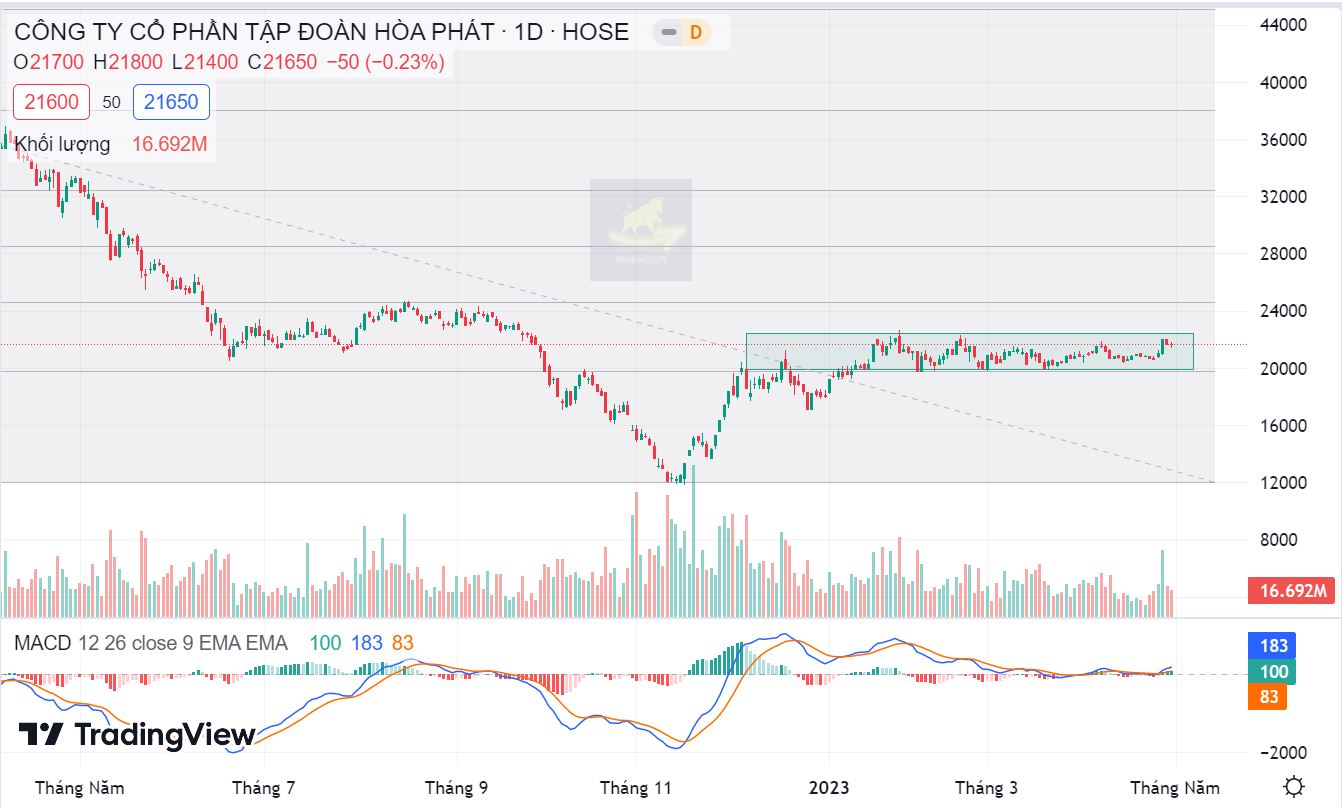1342x807 pixels.
Task: Click the chart settings gear icon
Action: pos(1293,786)
